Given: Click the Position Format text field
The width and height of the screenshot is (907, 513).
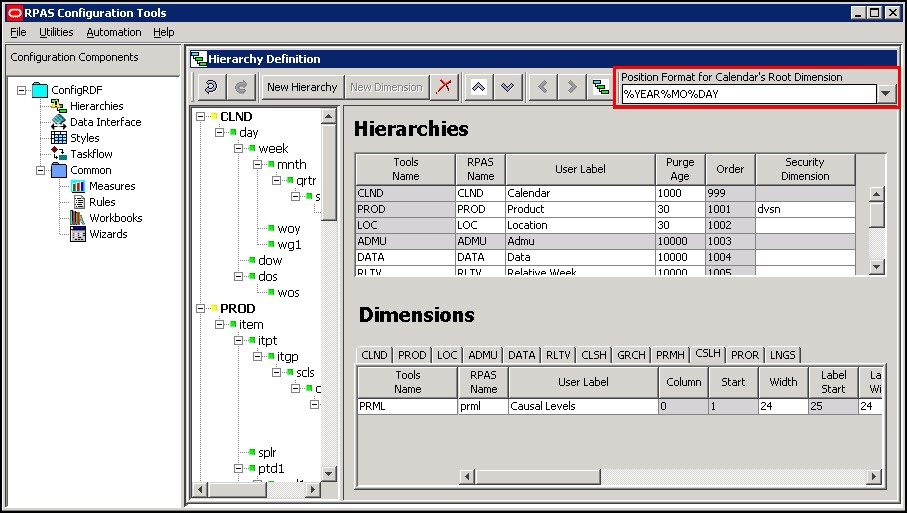Looking at the screenshot, I should (749, 94).
